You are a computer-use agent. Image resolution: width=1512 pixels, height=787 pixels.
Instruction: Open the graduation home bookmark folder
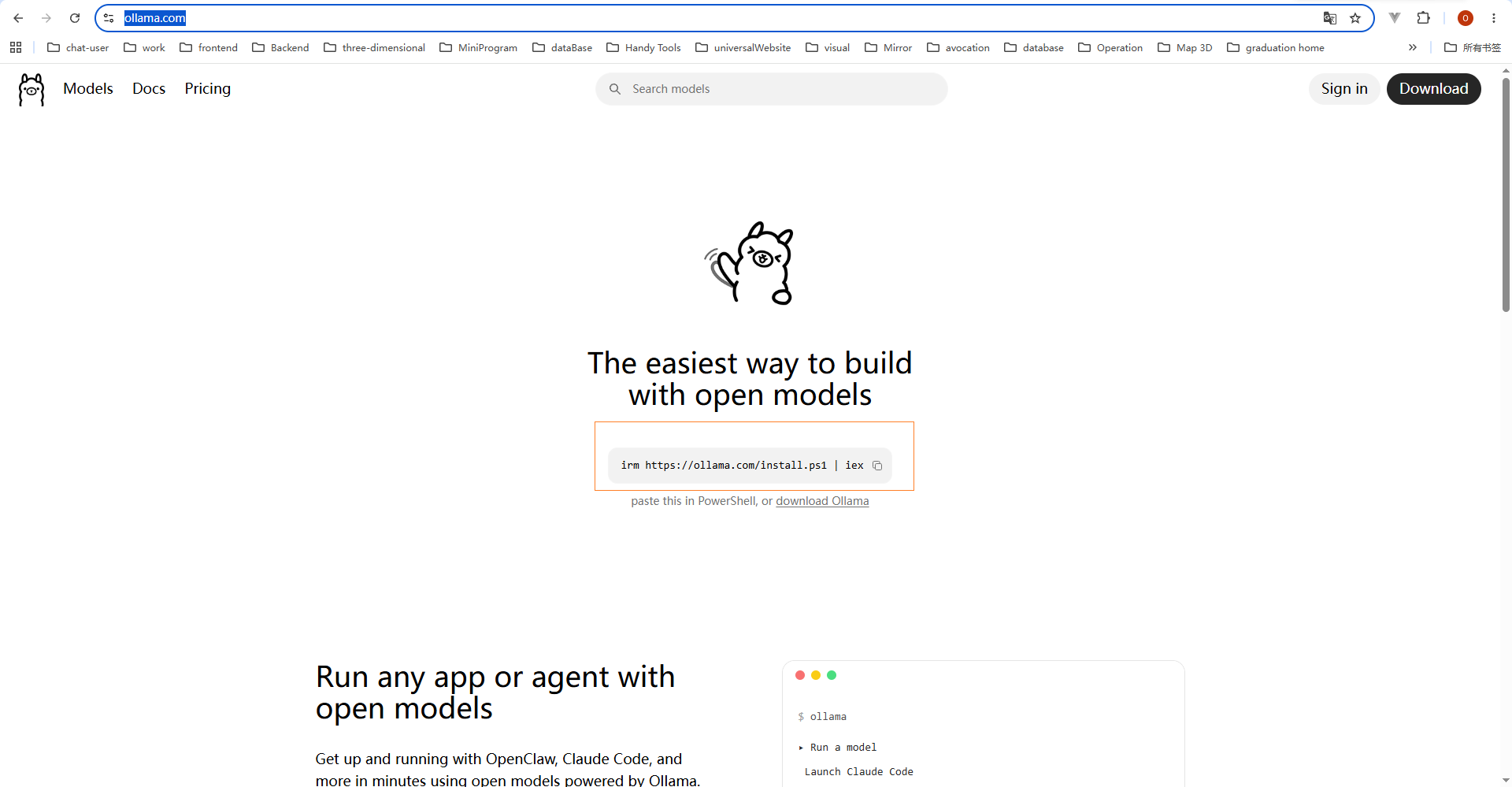(1276, 47)
